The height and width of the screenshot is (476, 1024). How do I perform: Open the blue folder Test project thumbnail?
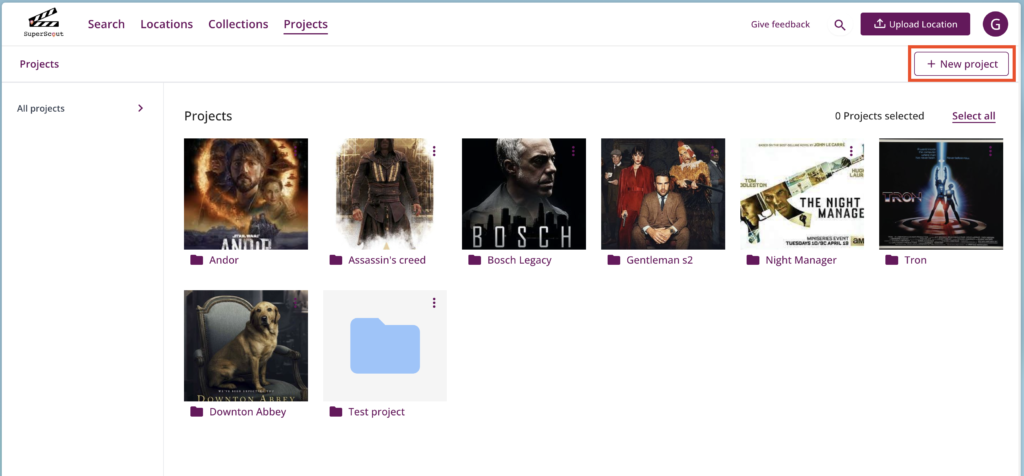pos(385,346)
